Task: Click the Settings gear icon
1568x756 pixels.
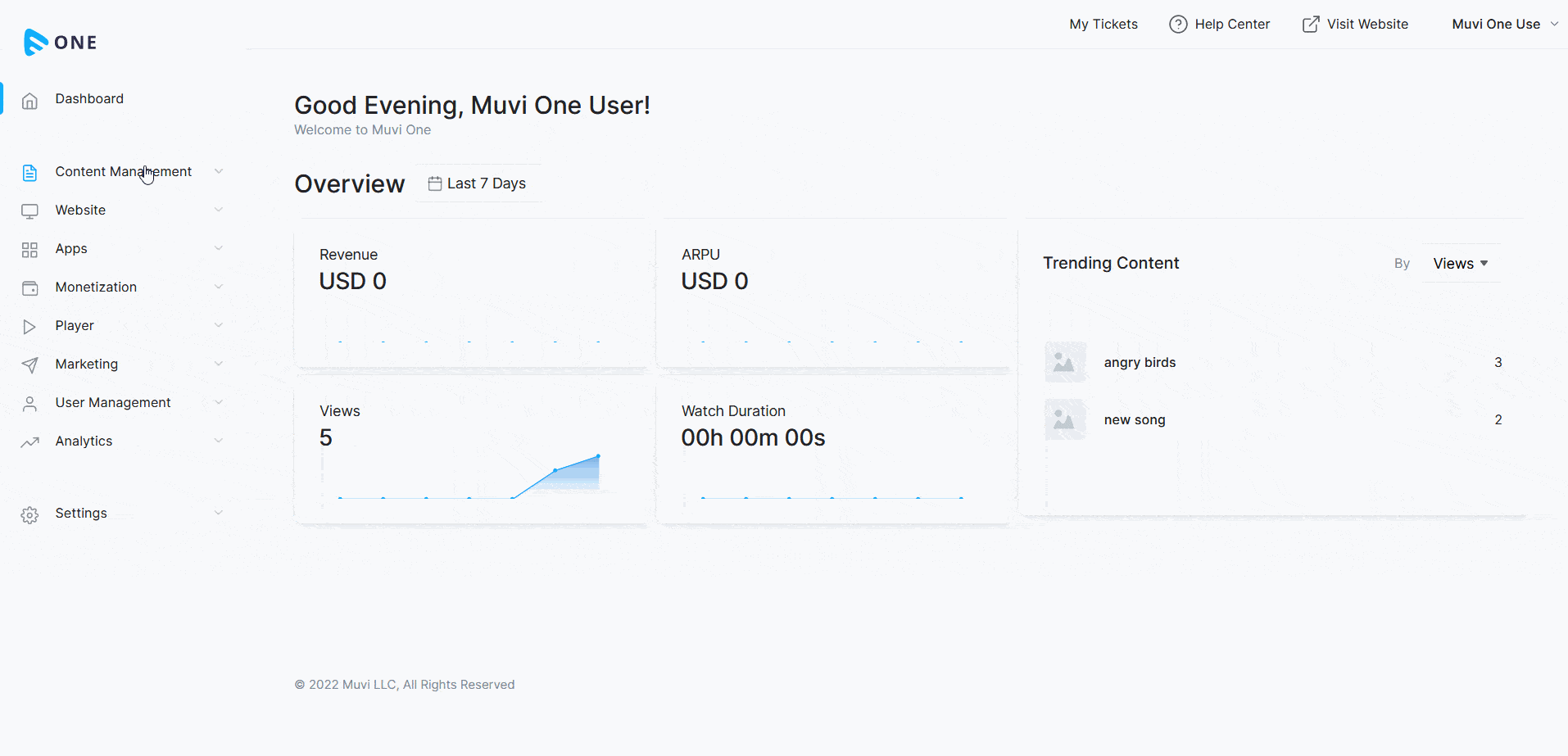Action: 29,515
